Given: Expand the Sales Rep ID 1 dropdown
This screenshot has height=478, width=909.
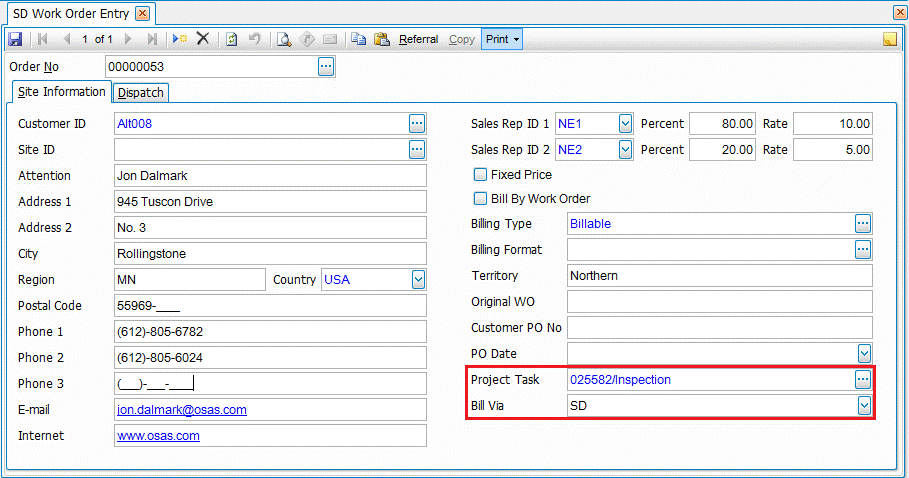Looking at the screenshot, I should click(x=625, y=124).
